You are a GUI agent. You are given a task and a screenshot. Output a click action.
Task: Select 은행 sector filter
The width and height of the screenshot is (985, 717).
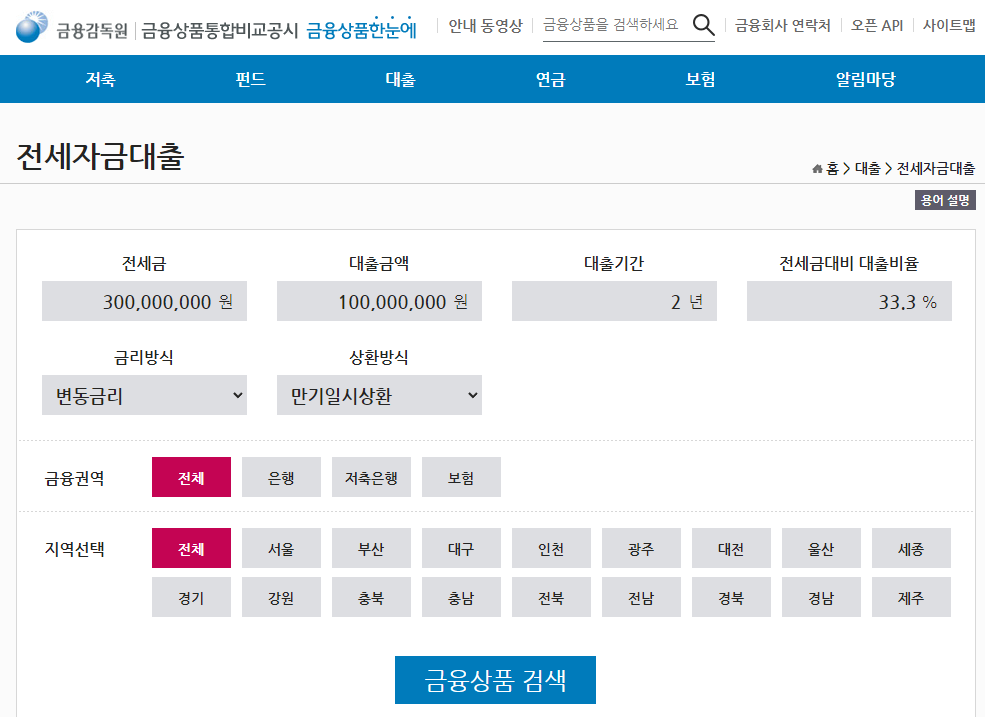(281, 477)
